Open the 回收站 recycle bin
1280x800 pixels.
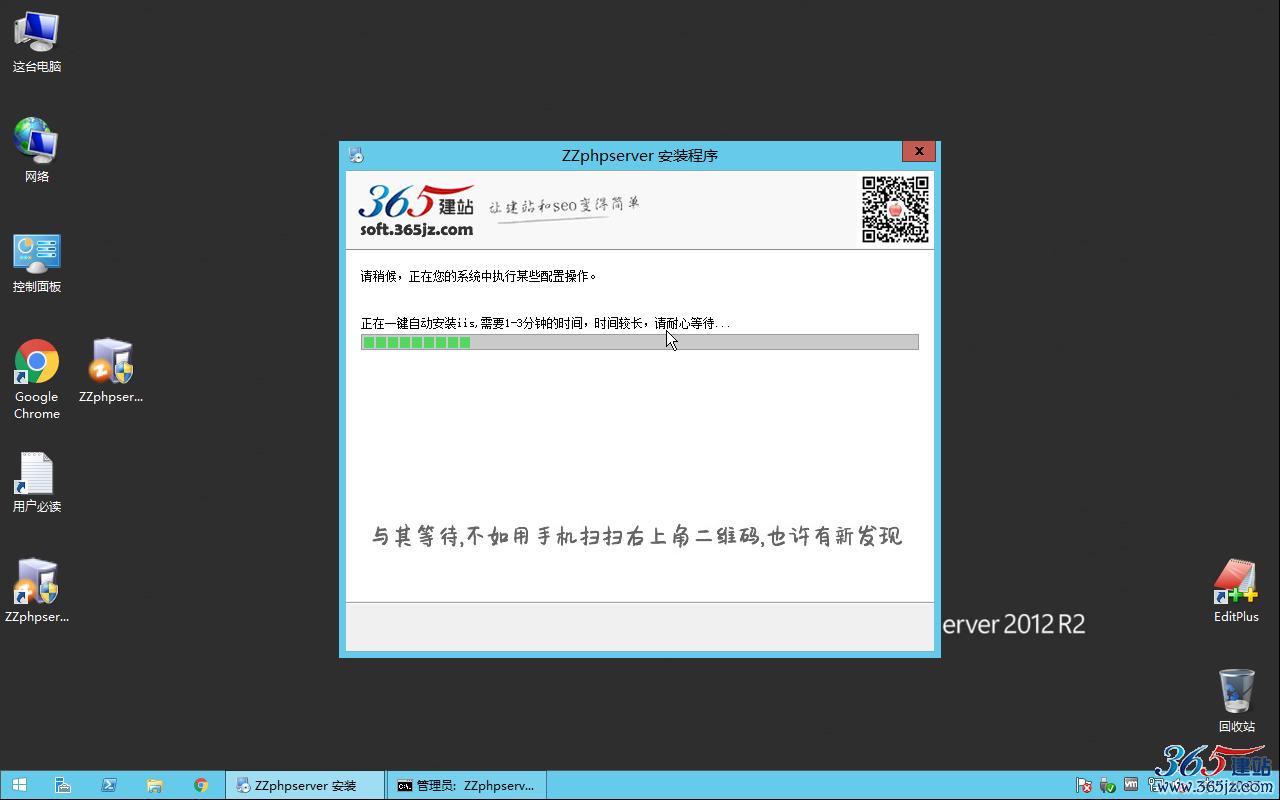[x=1236, y=701]
